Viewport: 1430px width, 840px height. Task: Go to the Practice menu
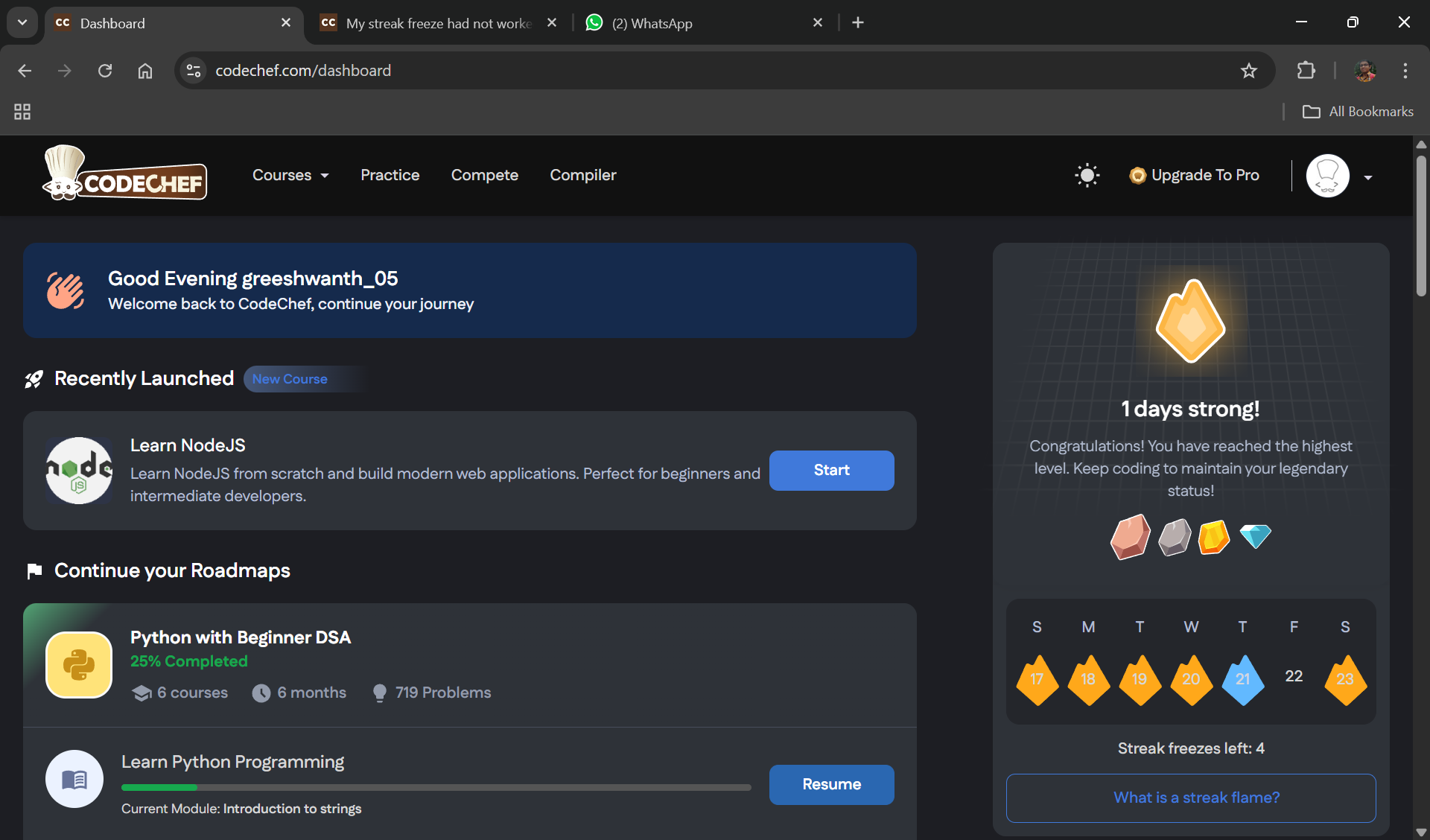pos(390,175)
